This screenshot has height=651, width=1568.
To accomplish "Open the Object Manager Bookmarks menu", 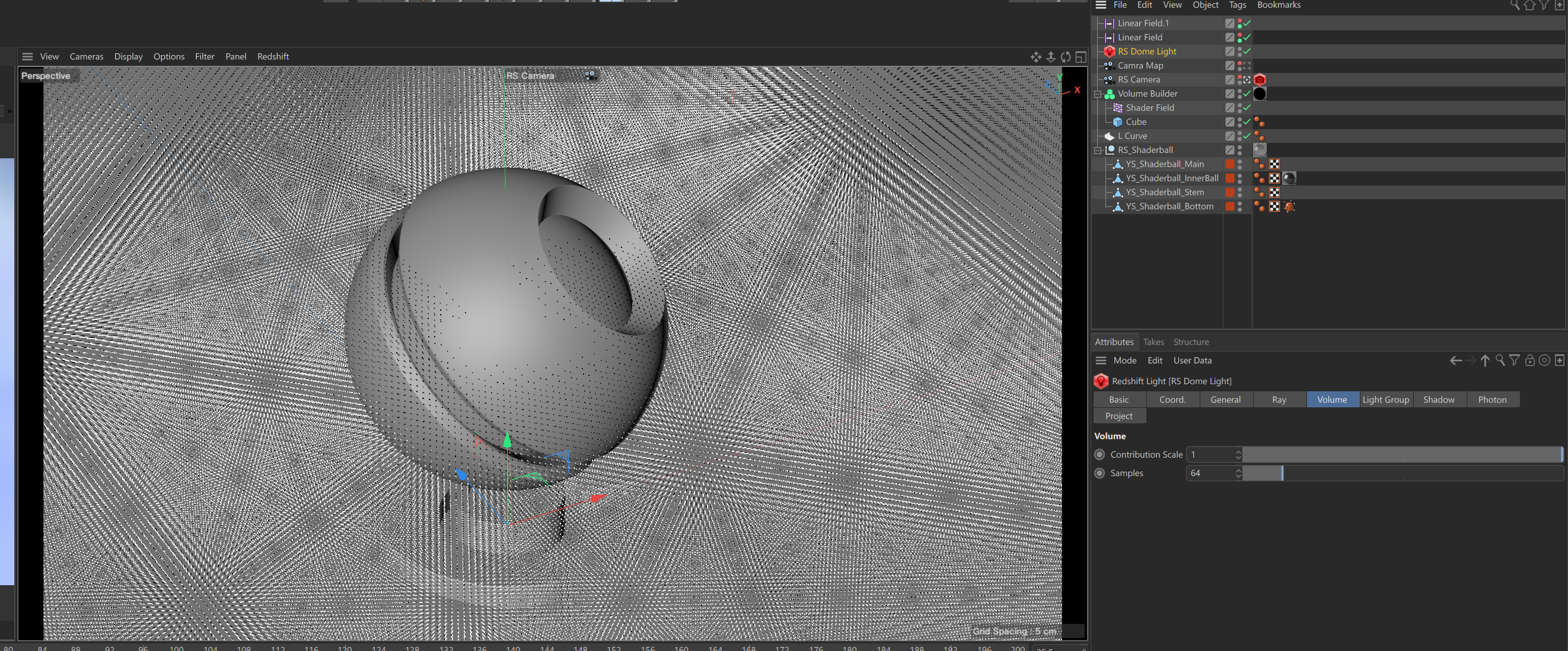I will [x=1278, y=5].
